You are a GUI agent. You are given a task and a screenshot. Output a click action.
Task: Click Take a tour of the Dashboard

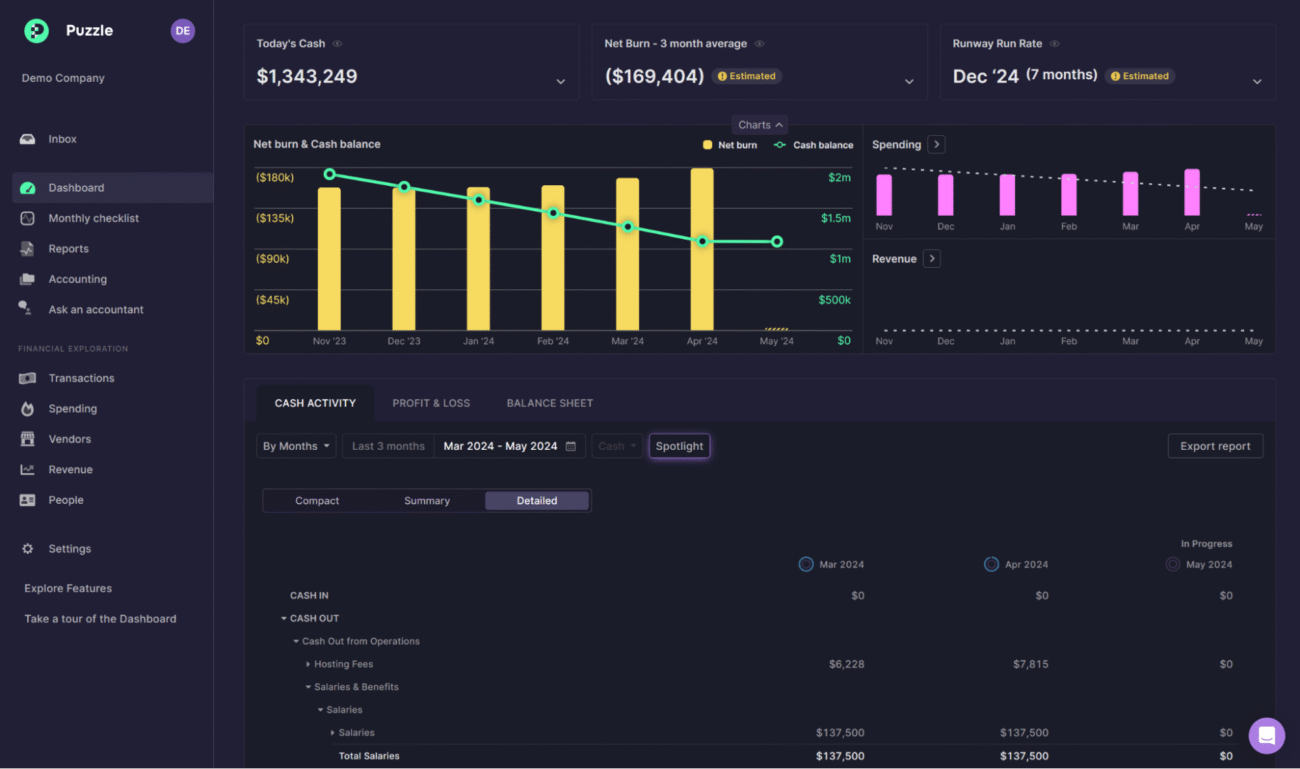[x=100, y=619]
